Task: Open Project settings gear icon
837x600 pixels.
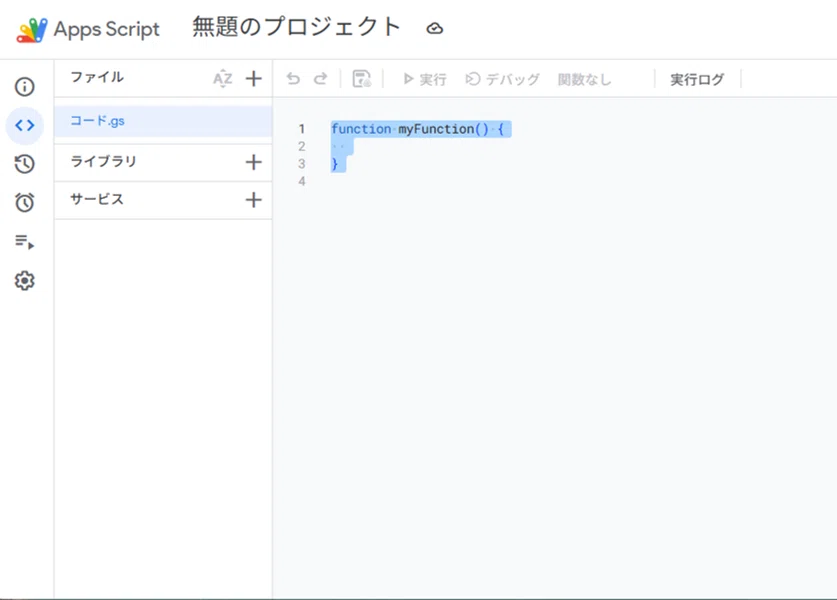Action: pyautogui.click(x=25, y=280)
